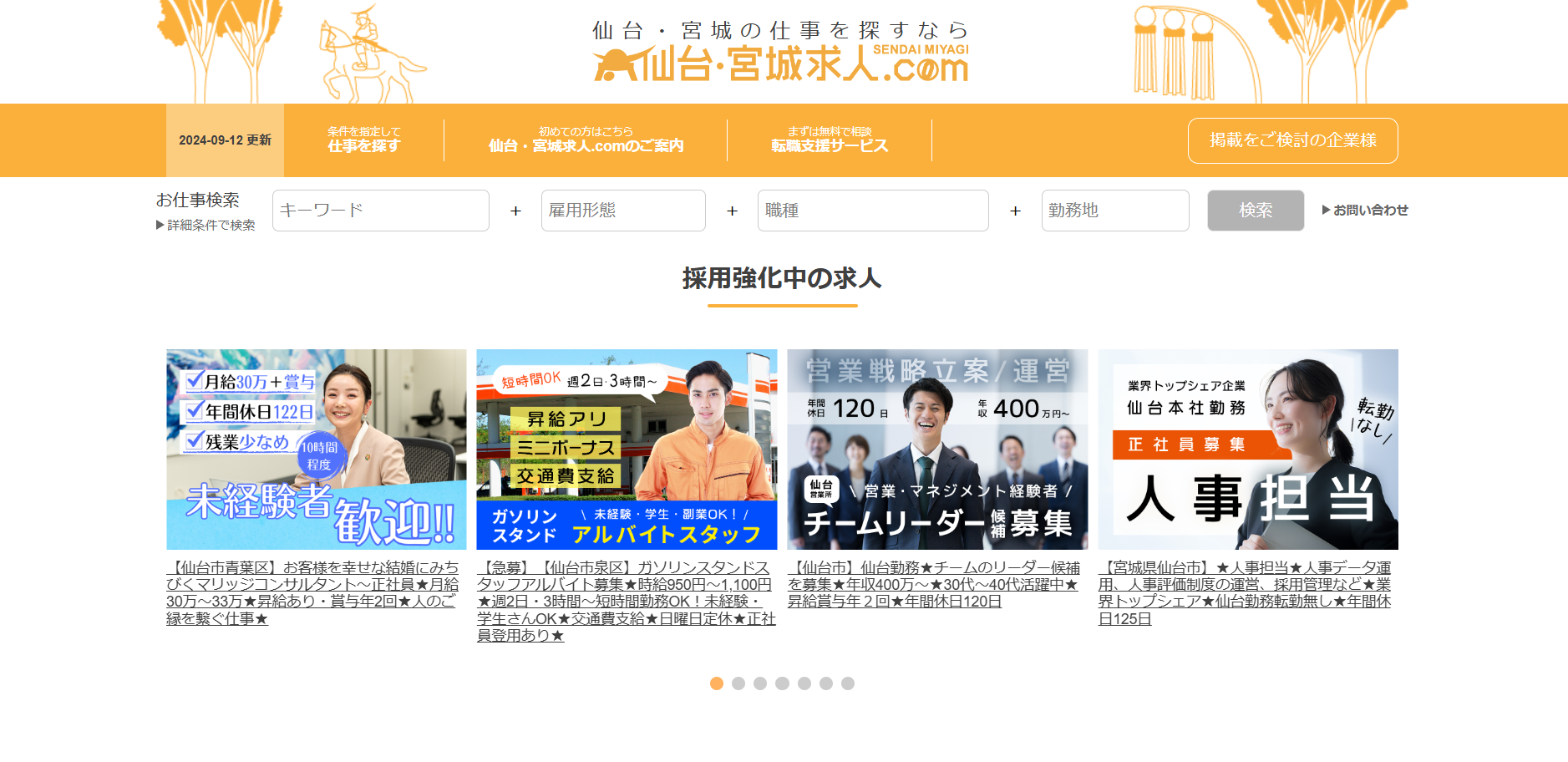Open the 仕事を探す menu item
1568x762 pixels.
363,140
